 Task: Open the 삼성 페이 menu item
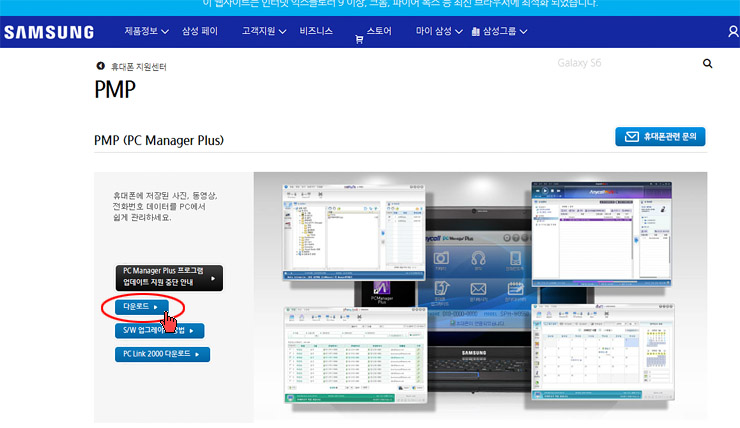(x=200, y=31)
